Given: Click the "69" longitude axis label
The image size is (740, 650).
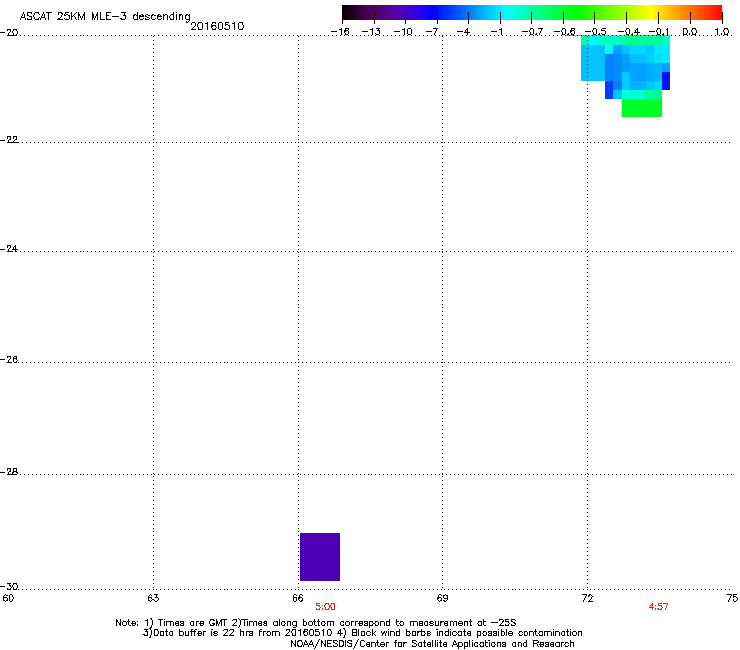Looking at the screenshot, I should point(442,598).
